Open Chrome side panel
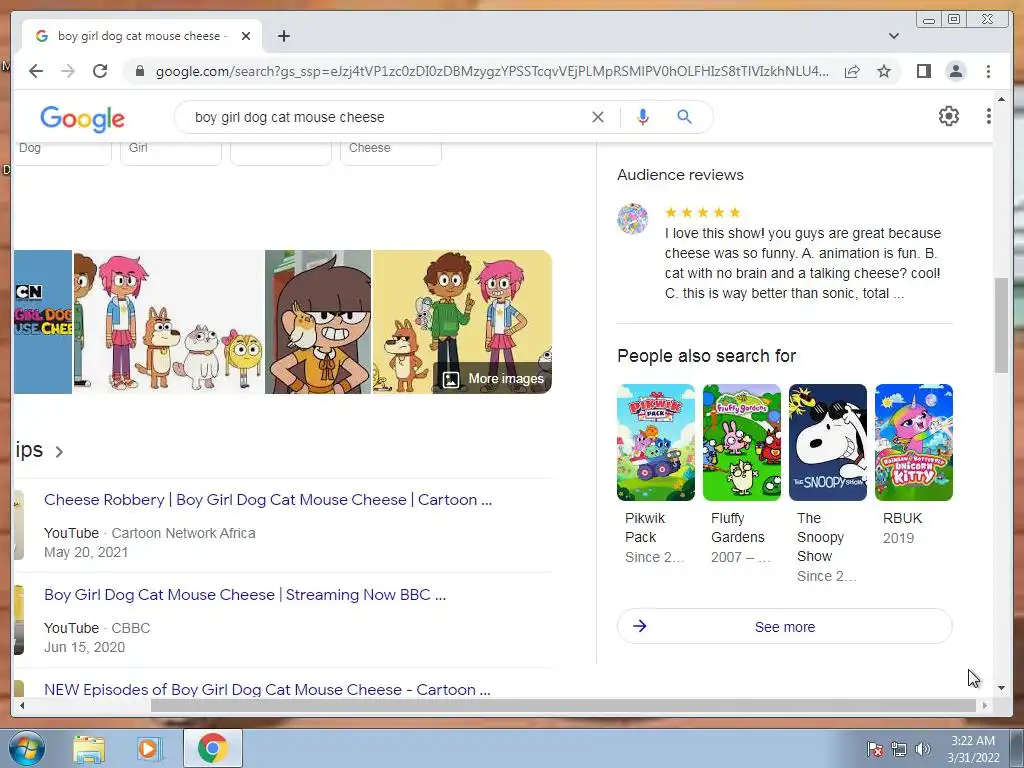This screenshot has height=768, width=1024. [923, 71]
